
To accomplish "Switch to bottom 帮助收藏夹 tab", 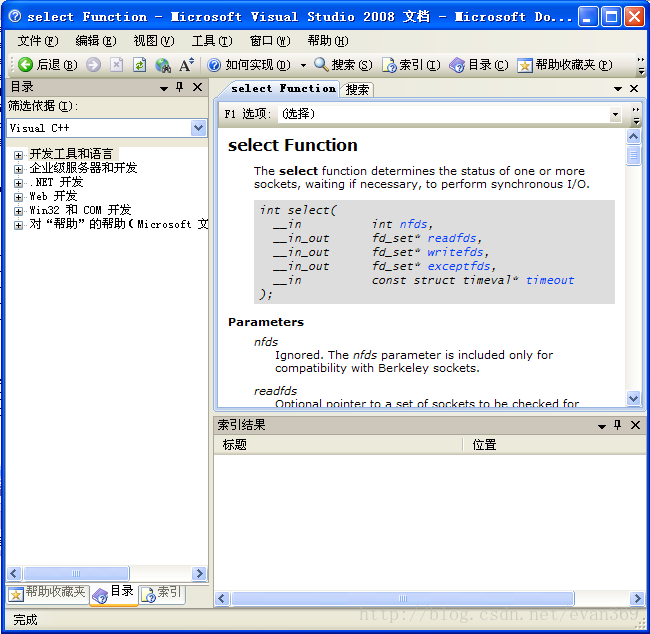I will (47, 593).
